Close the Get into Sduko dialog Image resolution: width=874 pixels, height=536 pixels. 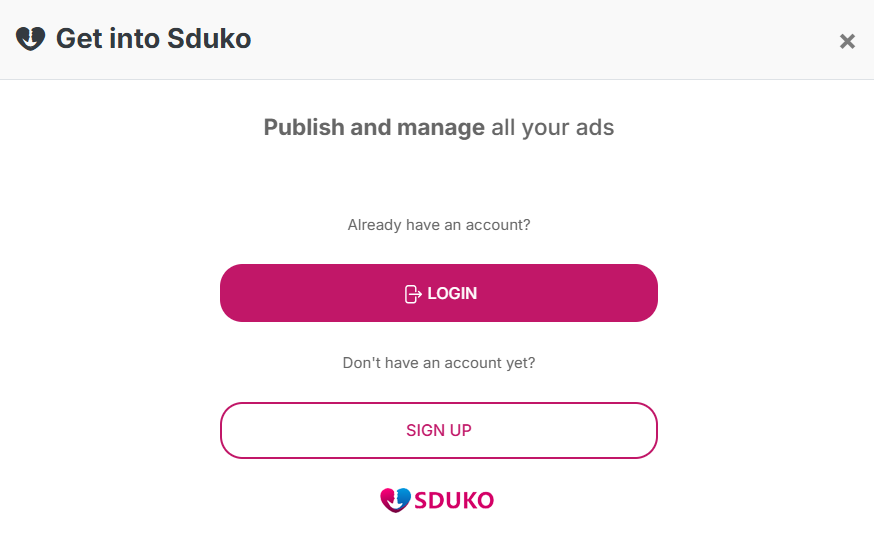(847, 41)
